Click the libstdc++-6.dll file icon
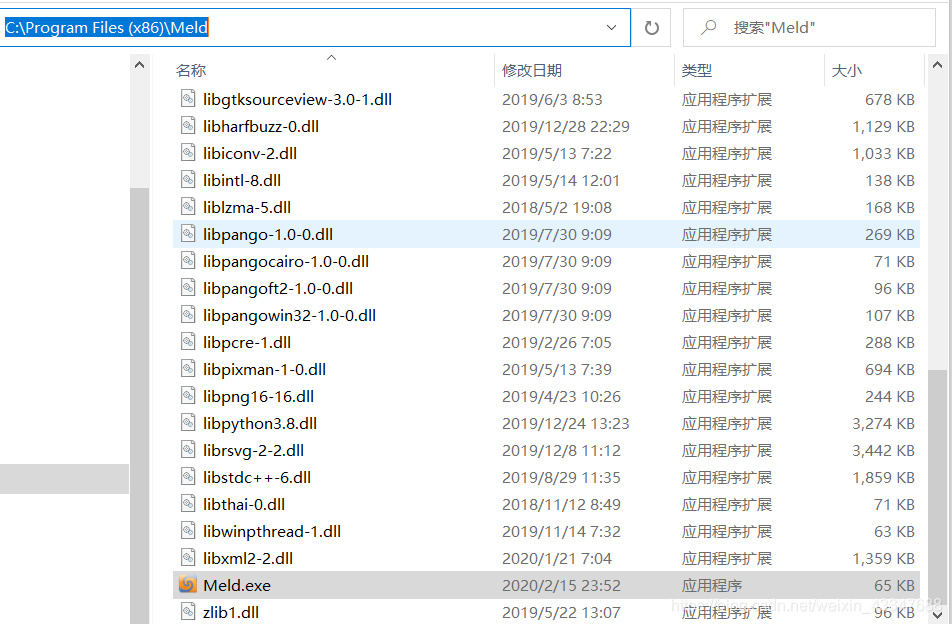Screen dimensions: 952x624 pos(188,477)
